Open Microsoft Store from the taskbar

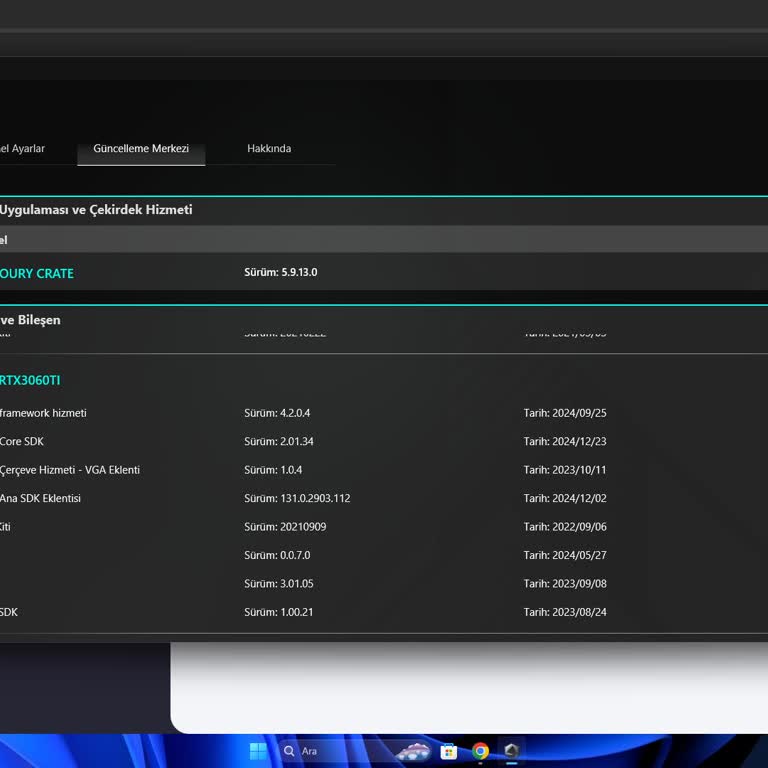448,751
